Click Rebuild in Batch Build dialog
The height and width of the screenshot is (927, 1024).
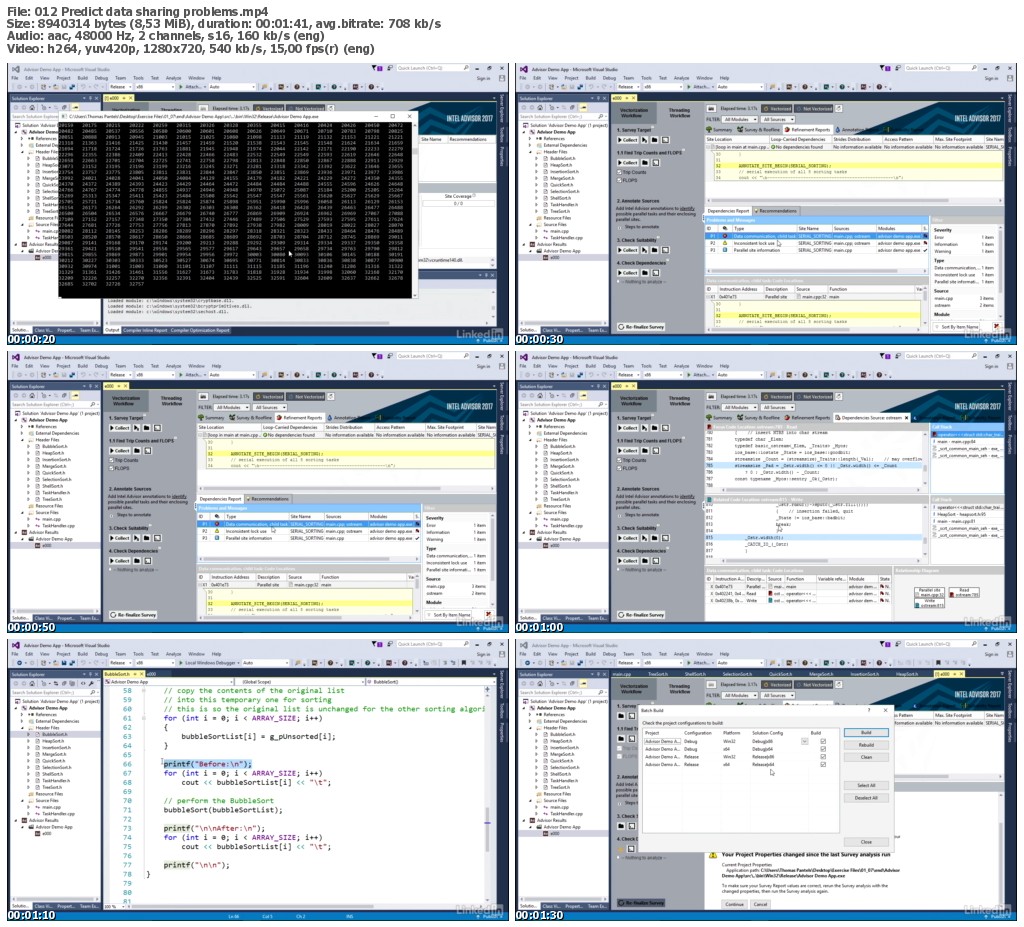point(866,745)
